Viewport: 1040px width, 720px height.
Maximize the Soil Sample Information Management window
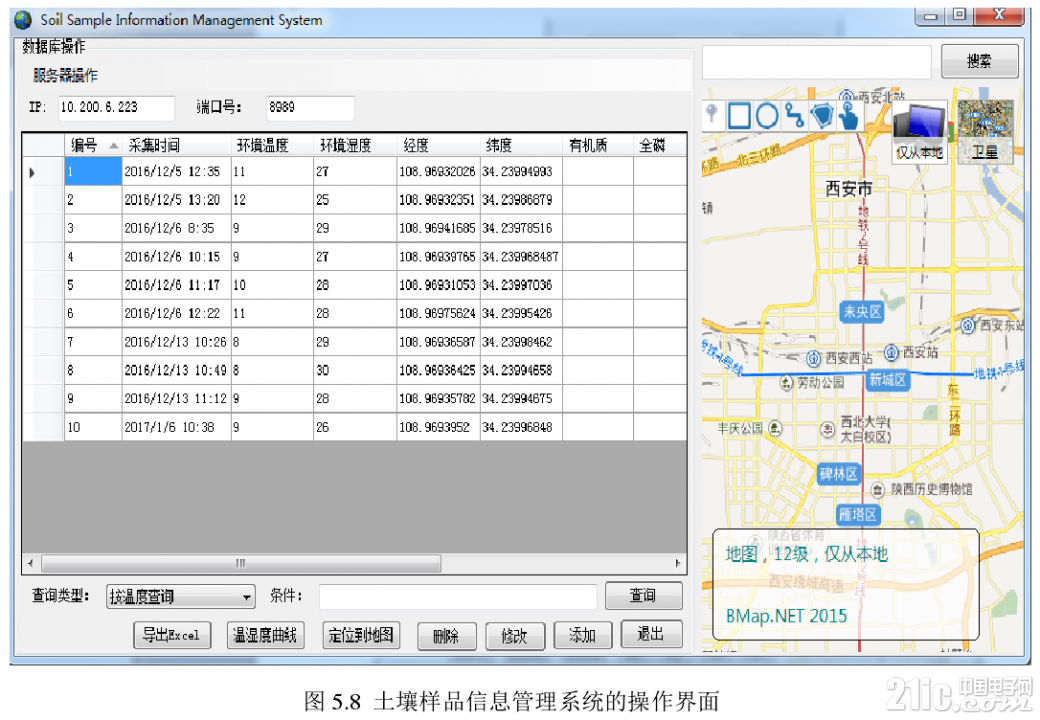pyautogui.click(x=959, y=15)
